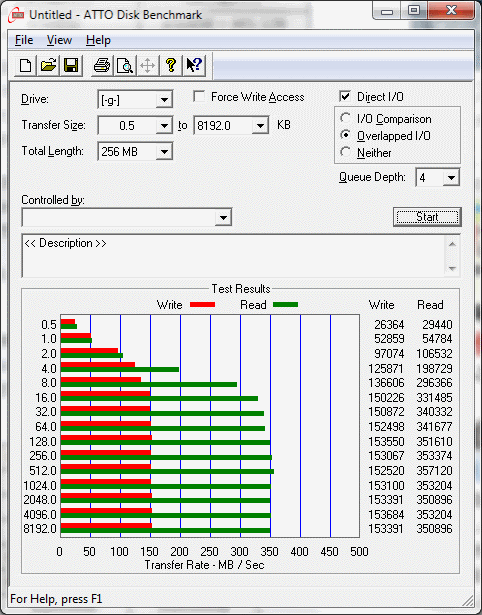
Task: Activate the context help pointer icon
Action: coord(194,65)
